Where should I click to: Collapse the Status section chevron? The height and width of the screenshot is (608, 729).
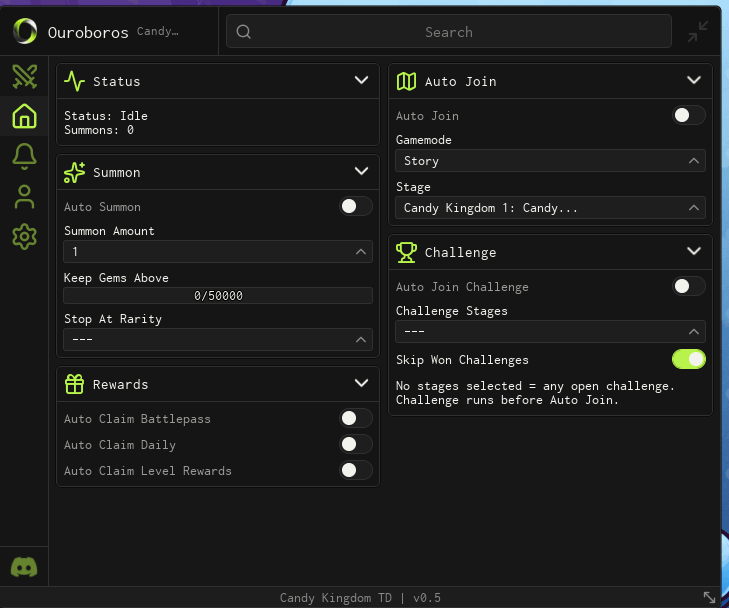click(x=361, y=80)
